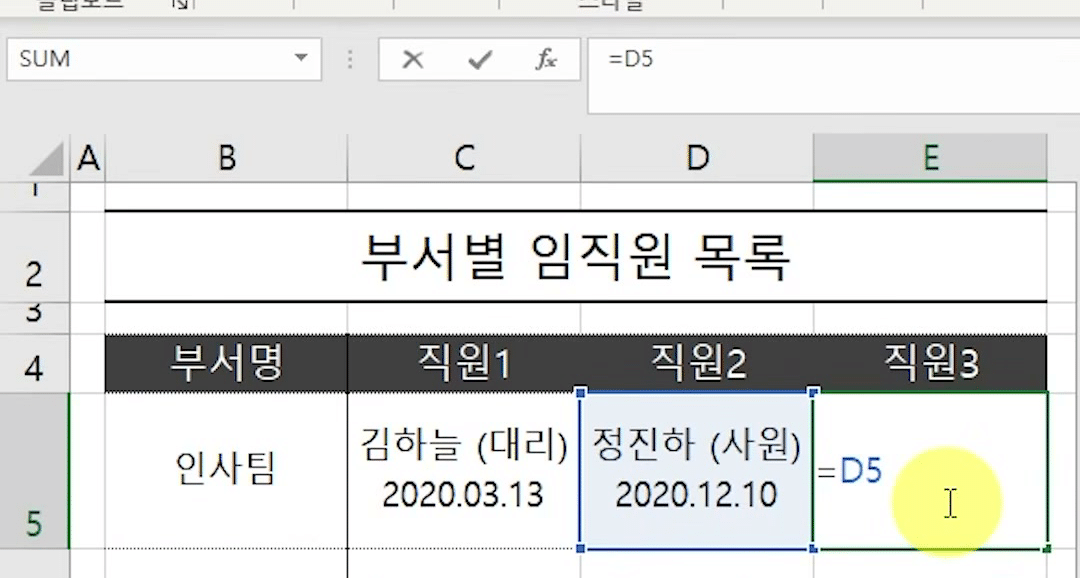1080x578 pixels.
Task: Click cell E5 being edited with =D5
Action: coord(931,471)
